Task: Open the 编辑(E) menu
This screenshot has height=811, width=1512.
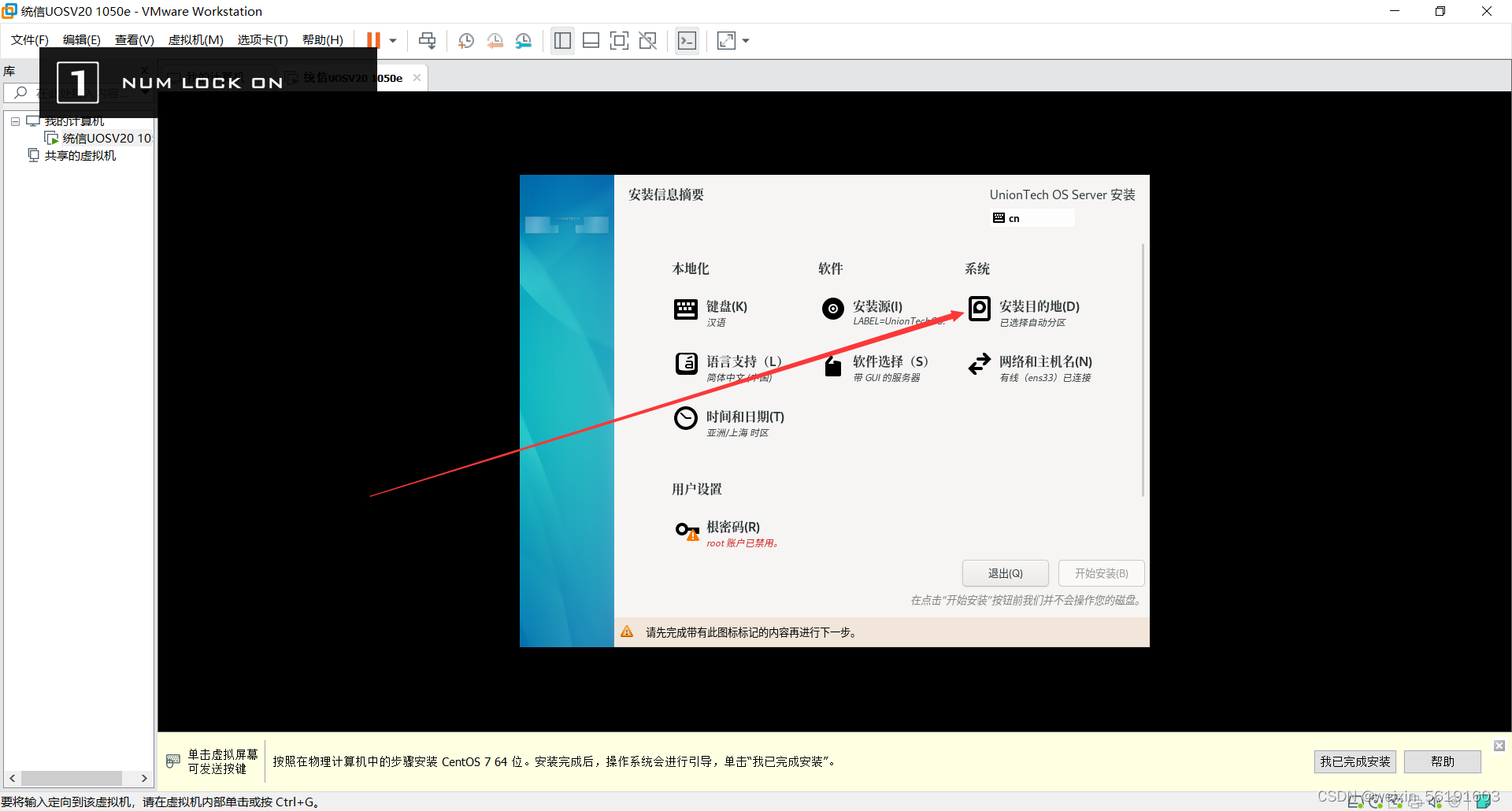Action: [82, 40]
